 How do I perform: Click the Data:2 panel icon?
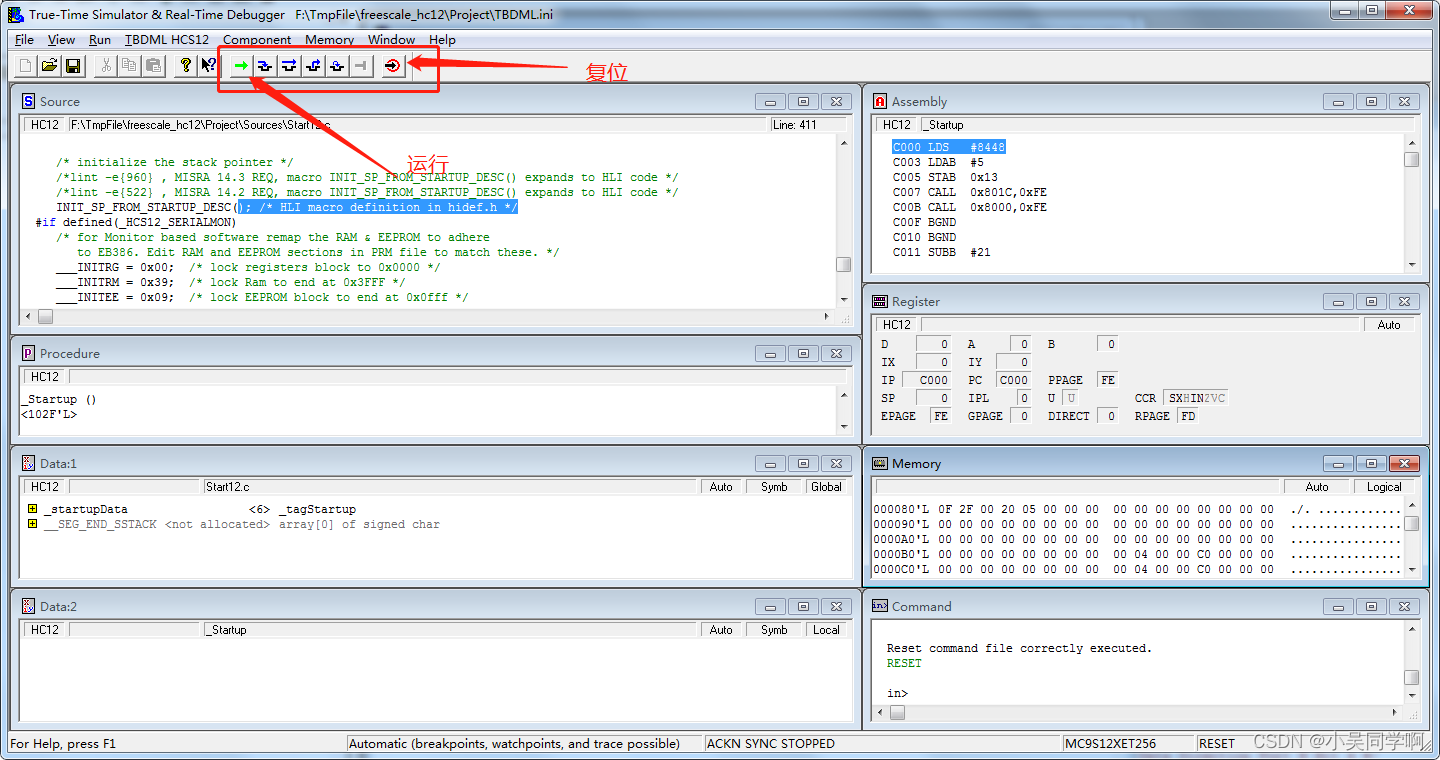pos(28,606)
